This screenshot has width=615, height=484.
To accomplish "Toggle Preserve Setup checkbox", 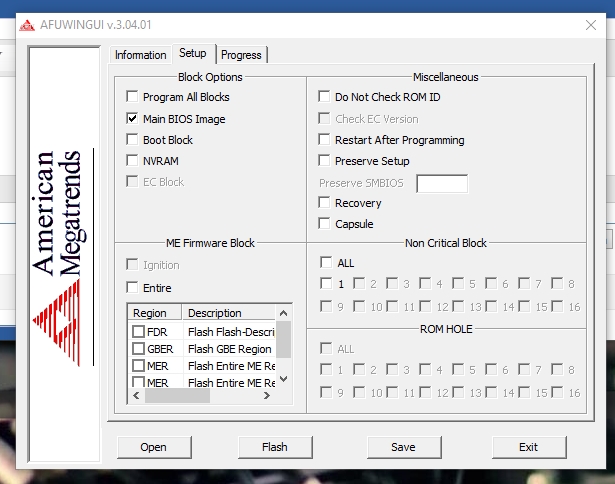I will pyautogui.click(x=324, y=160).
